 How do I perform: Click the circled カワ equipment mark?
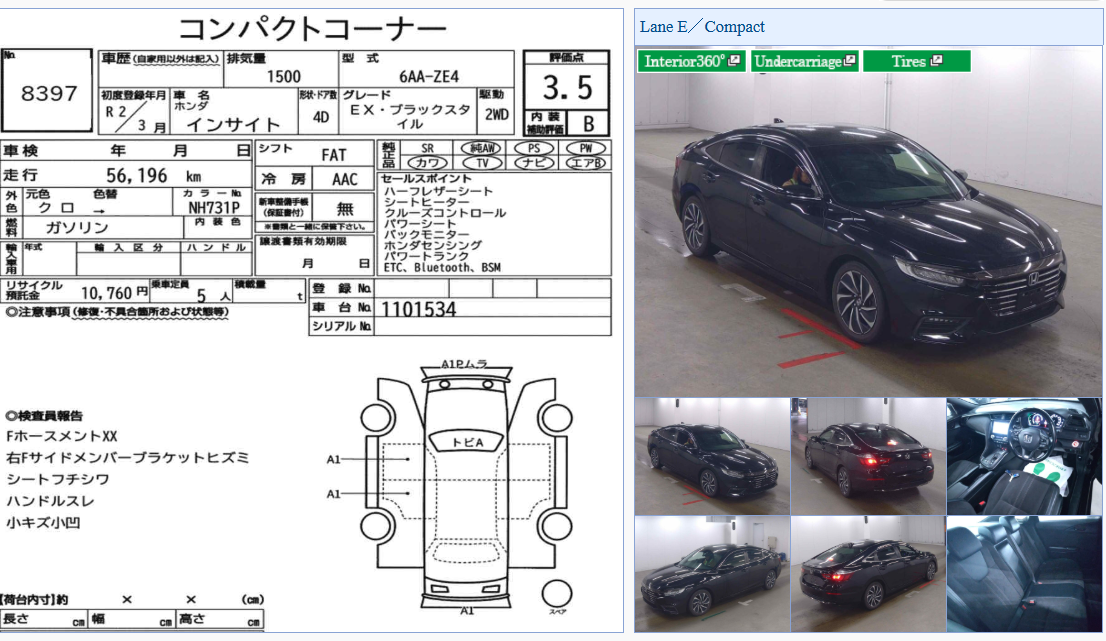click(427, 163)
